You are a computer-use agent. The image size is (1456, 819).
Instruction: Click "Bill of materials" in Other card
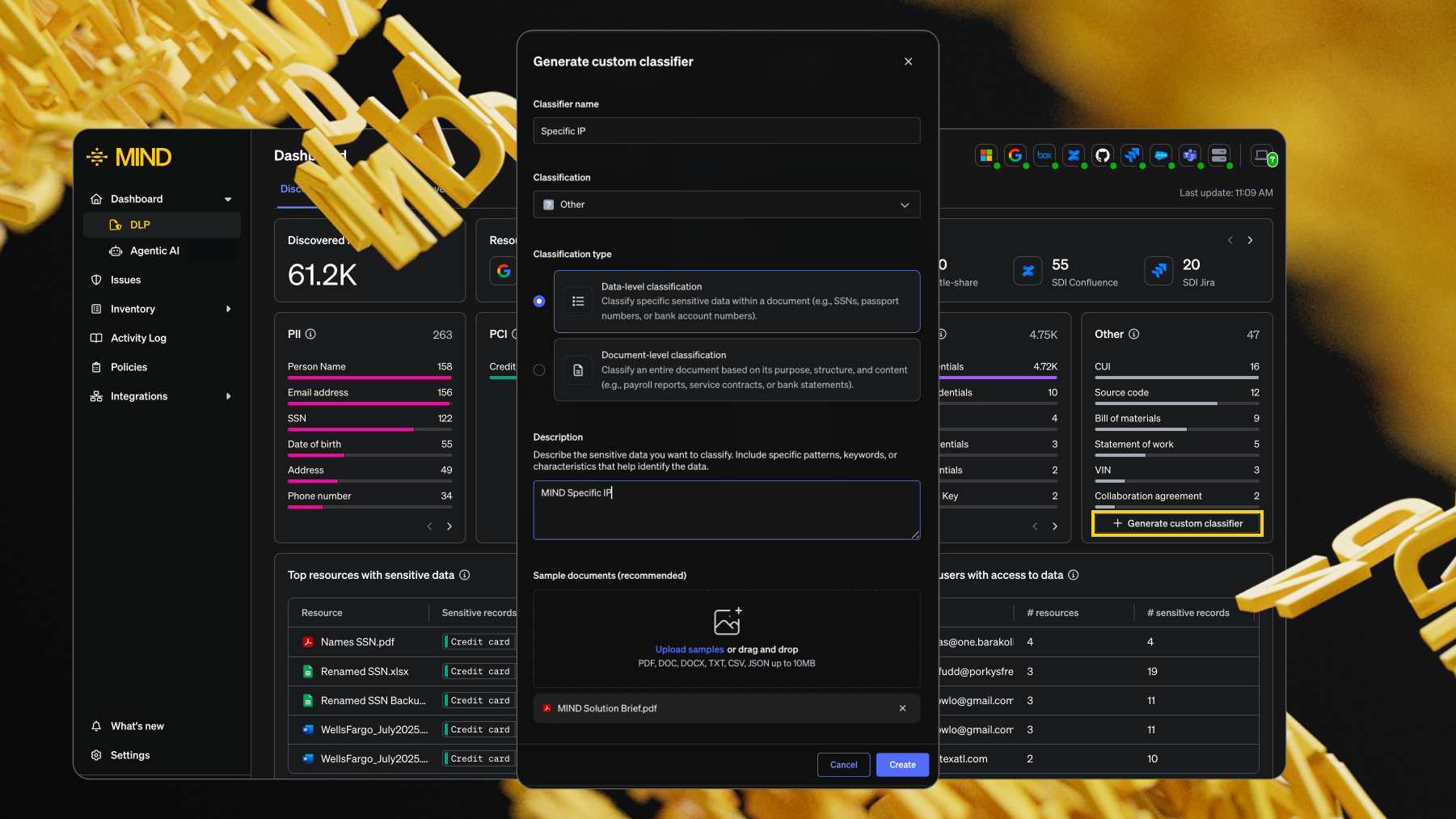click(1127, 418)
